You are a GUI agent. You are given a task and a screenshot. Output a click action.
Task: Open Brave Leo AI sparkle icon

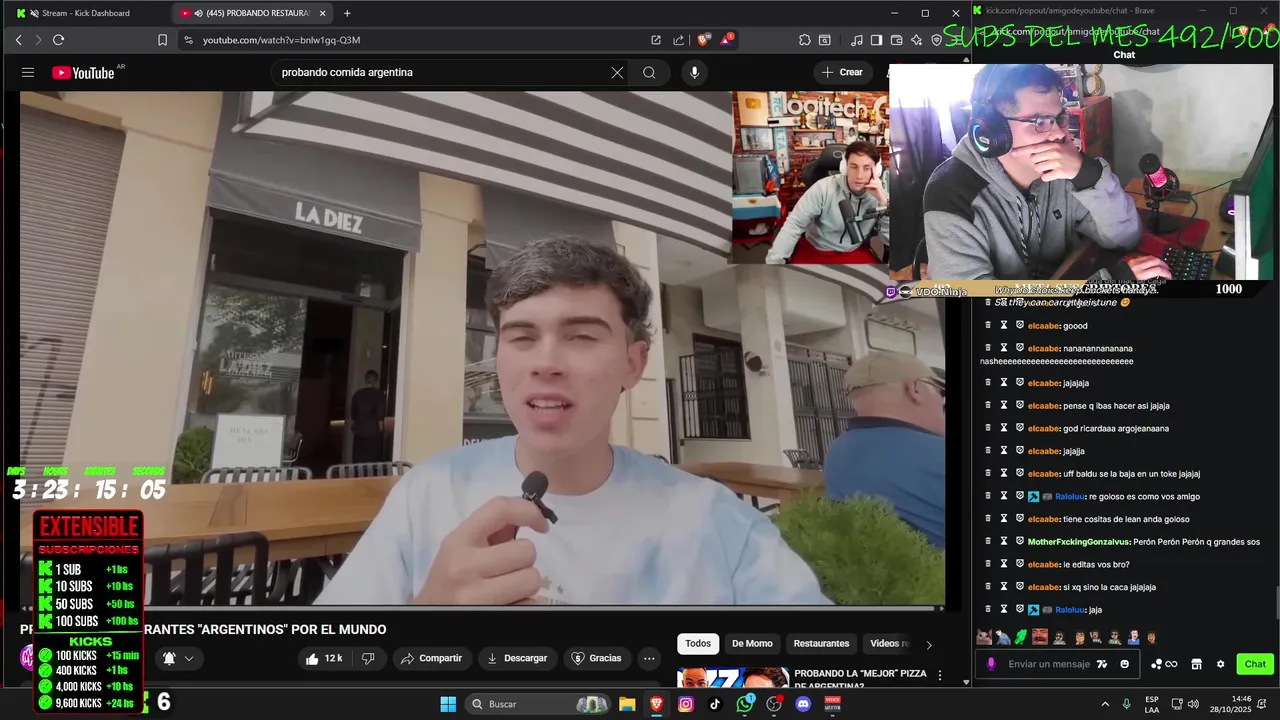(916, 40)
